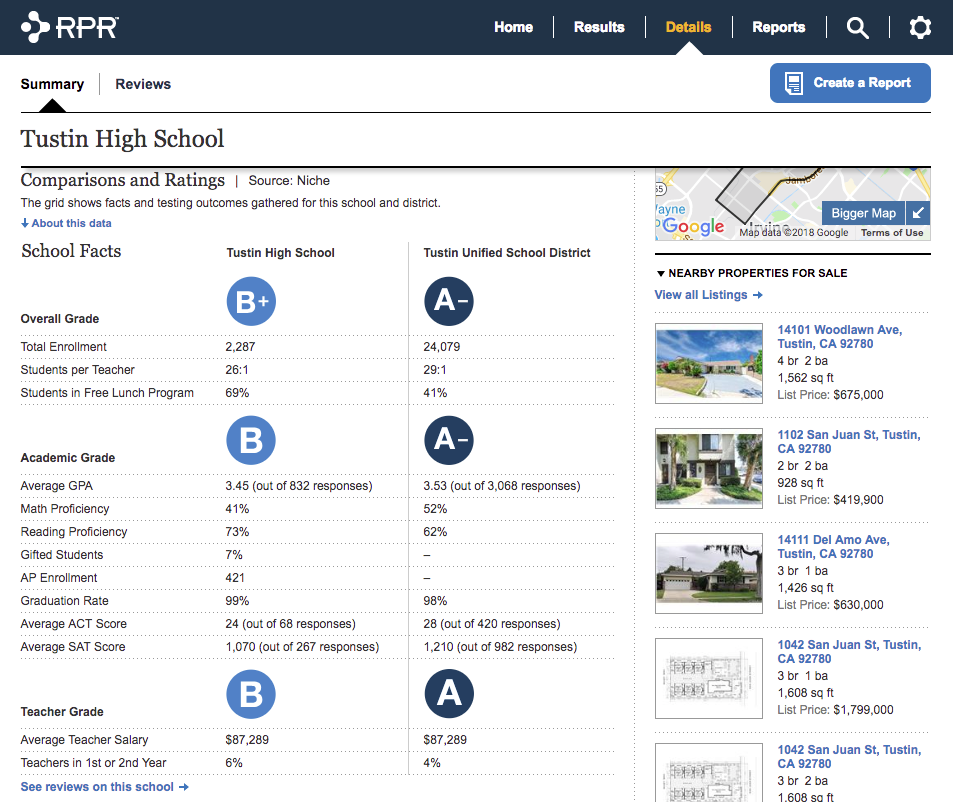
Task: Open the Results menu
Action: click(599, 27)
